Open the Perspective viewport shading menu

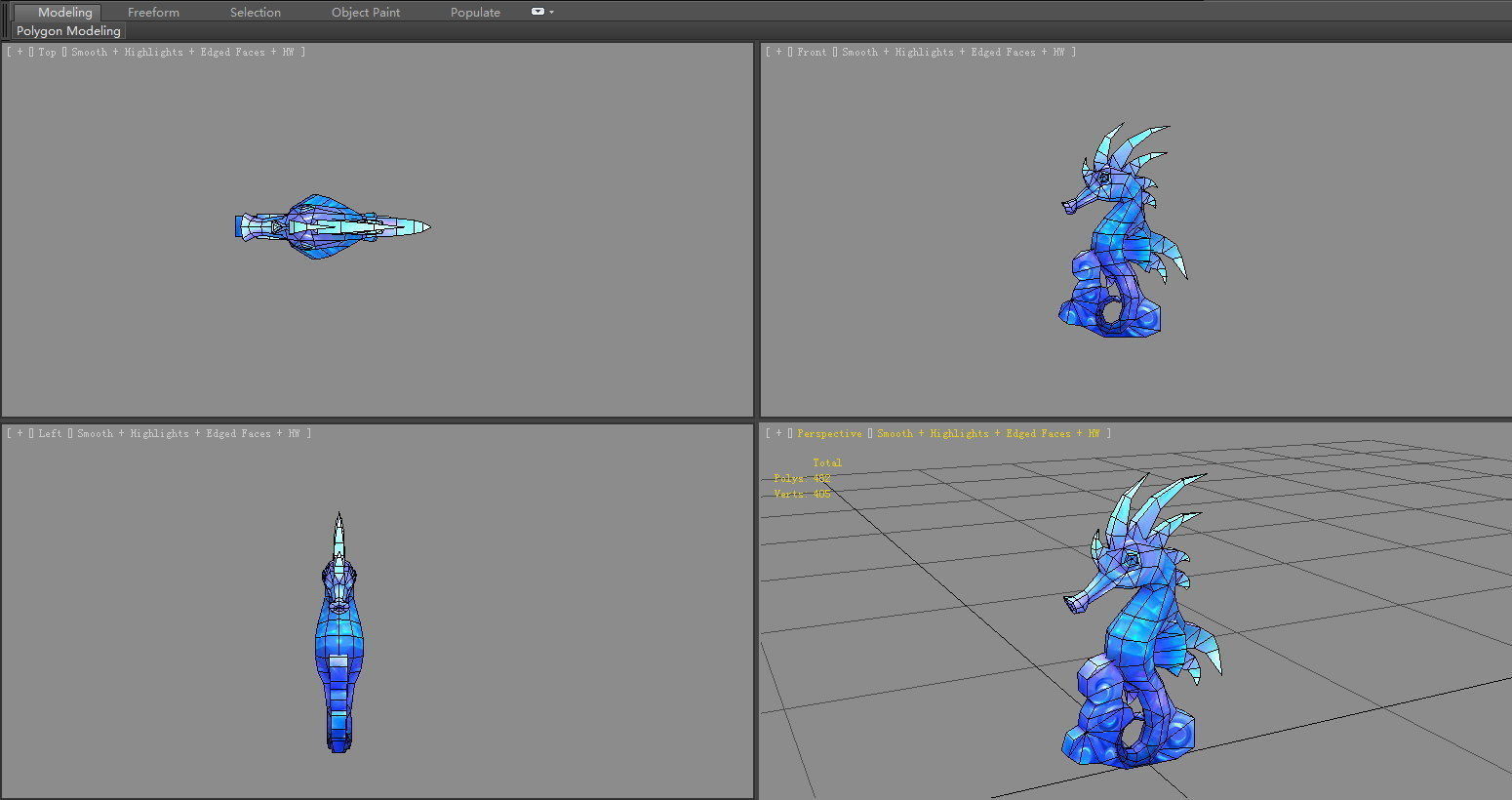[x=988, y=434]
